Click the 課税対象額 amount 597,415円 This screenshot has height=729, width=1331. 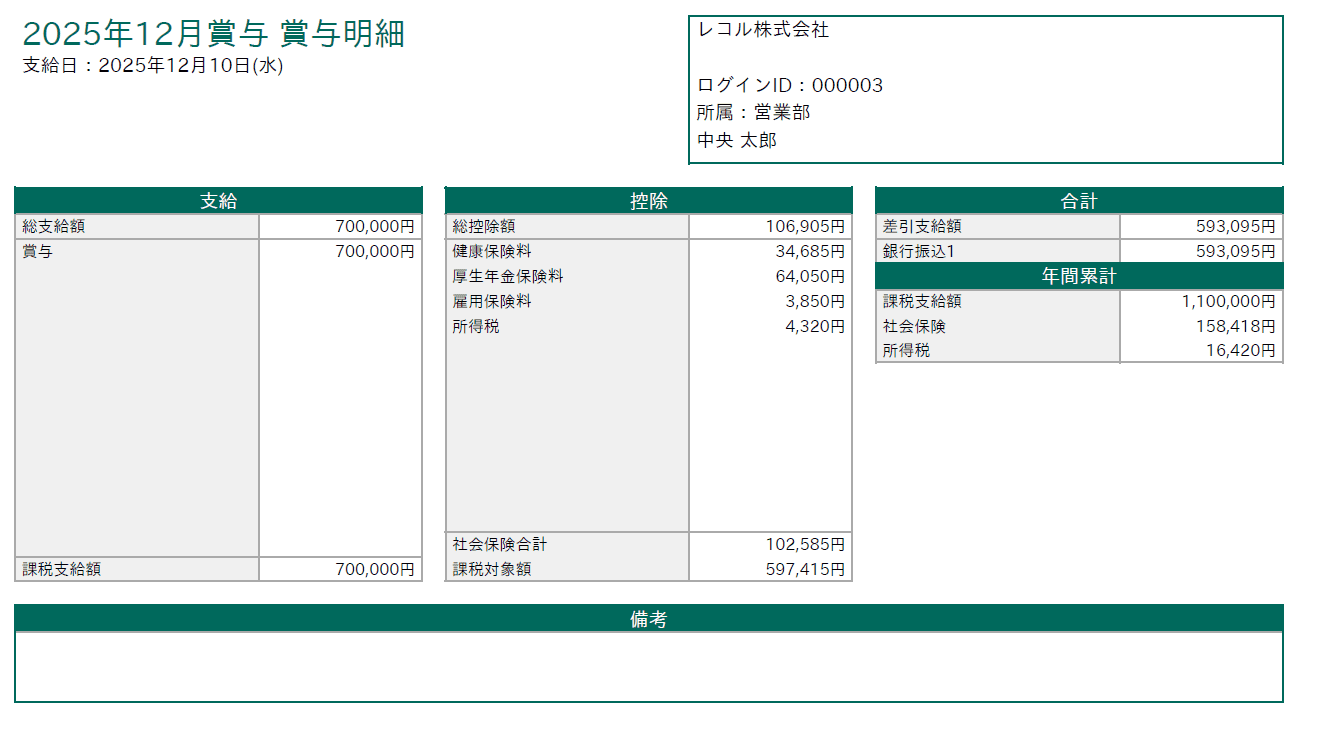pyautogui.click(x=805, y=569)
